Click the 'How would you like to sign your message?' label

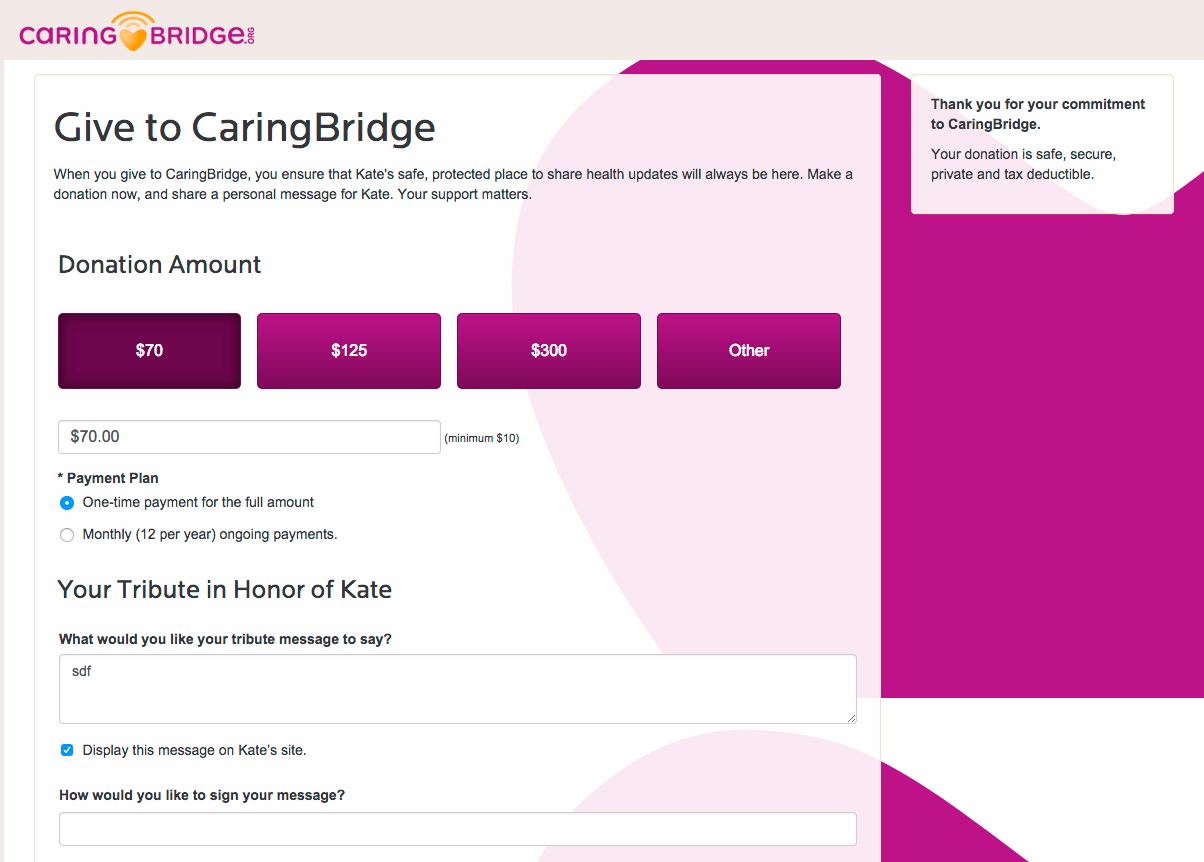point(202,795)
